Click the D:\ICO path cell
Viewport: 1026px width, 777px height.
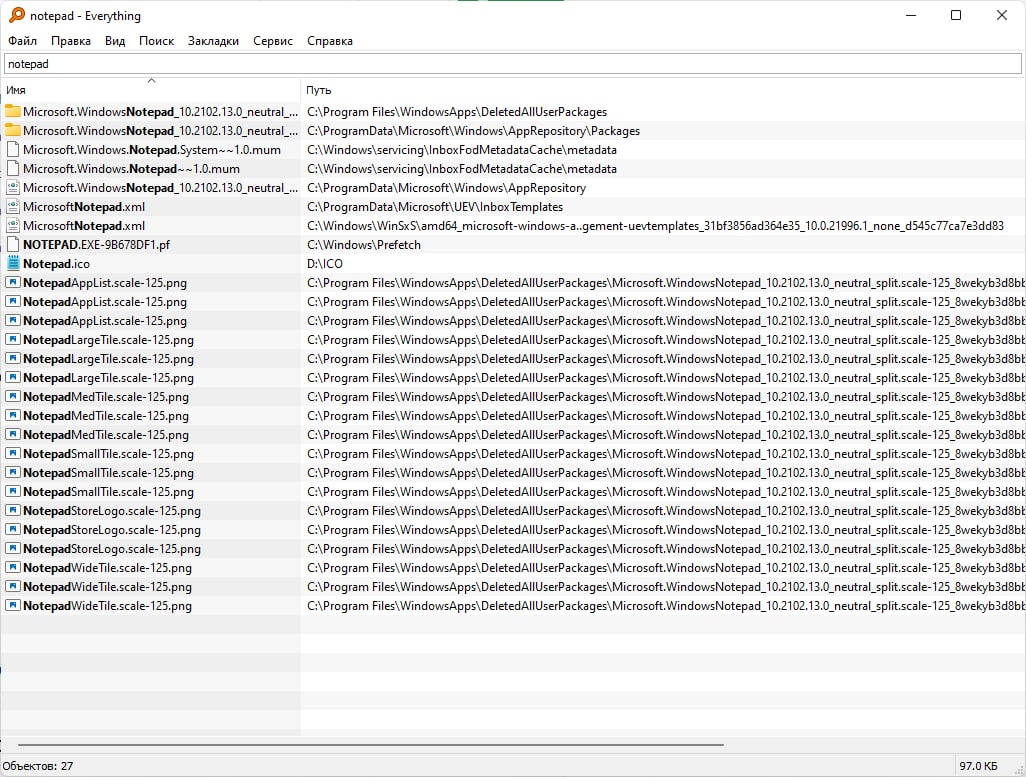[x=325, y=264]
